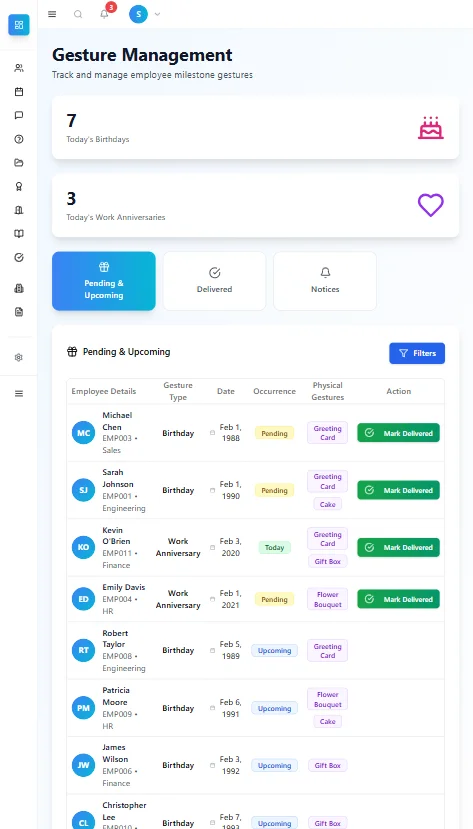Mark Kevin O'Brien's gesture delivered
The image size is (473, 829).
398,547
